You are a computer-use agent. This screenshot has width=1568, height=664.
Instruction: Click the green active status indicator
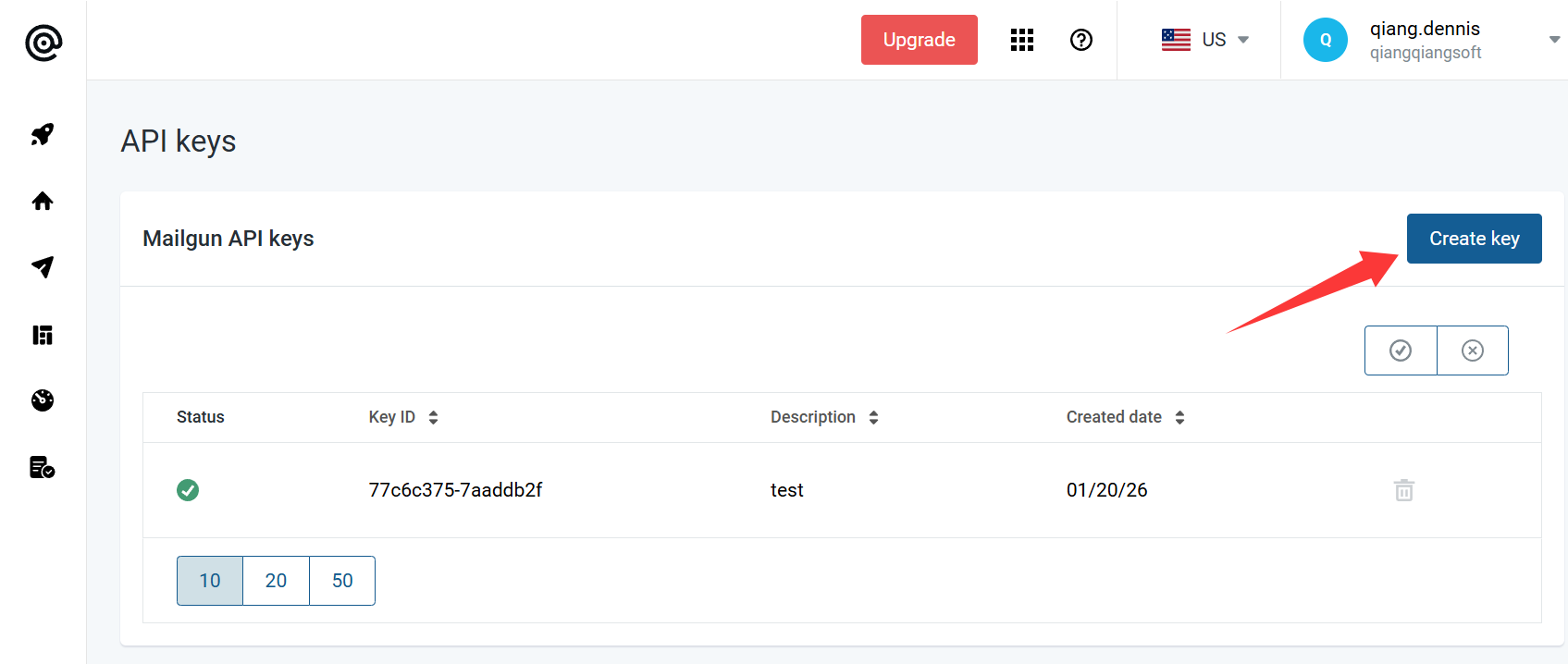pyautogui.click(x=188, y=490)
